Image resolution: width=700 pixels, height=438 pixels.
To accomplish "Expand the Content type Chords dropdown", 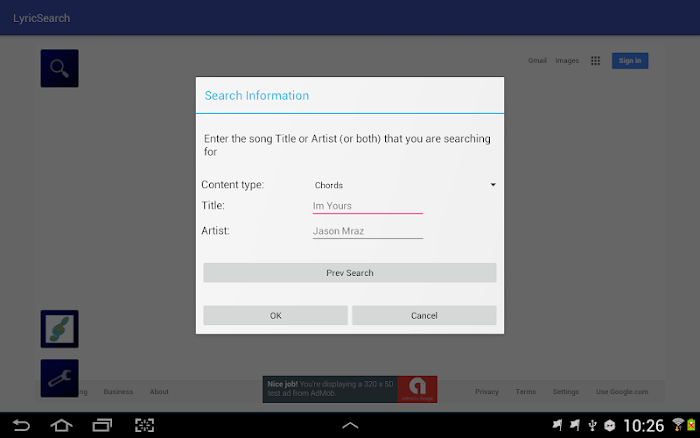I will pos(404,185).
